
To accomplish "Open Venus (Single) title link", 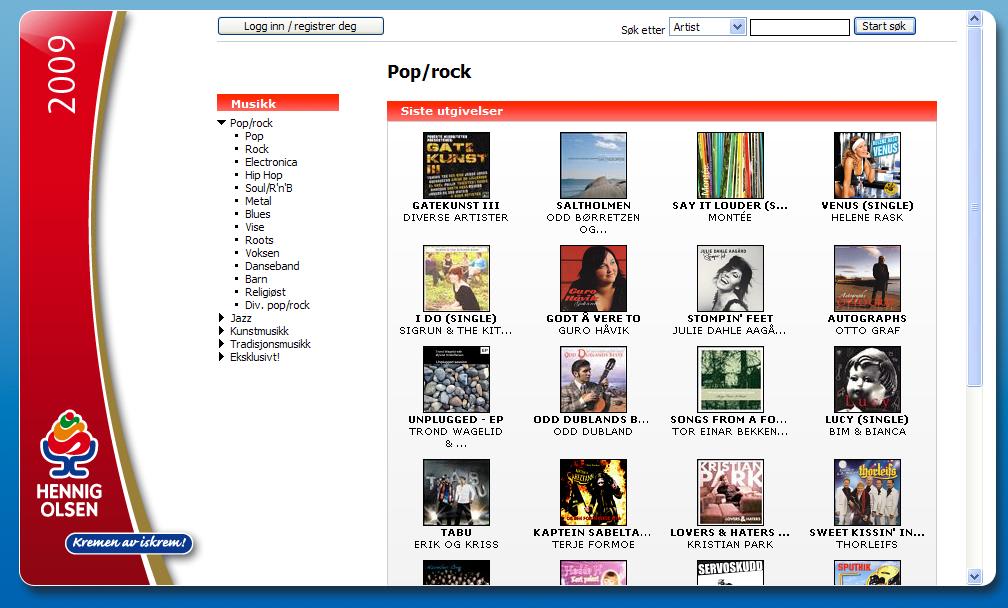I will click(867, 206).
